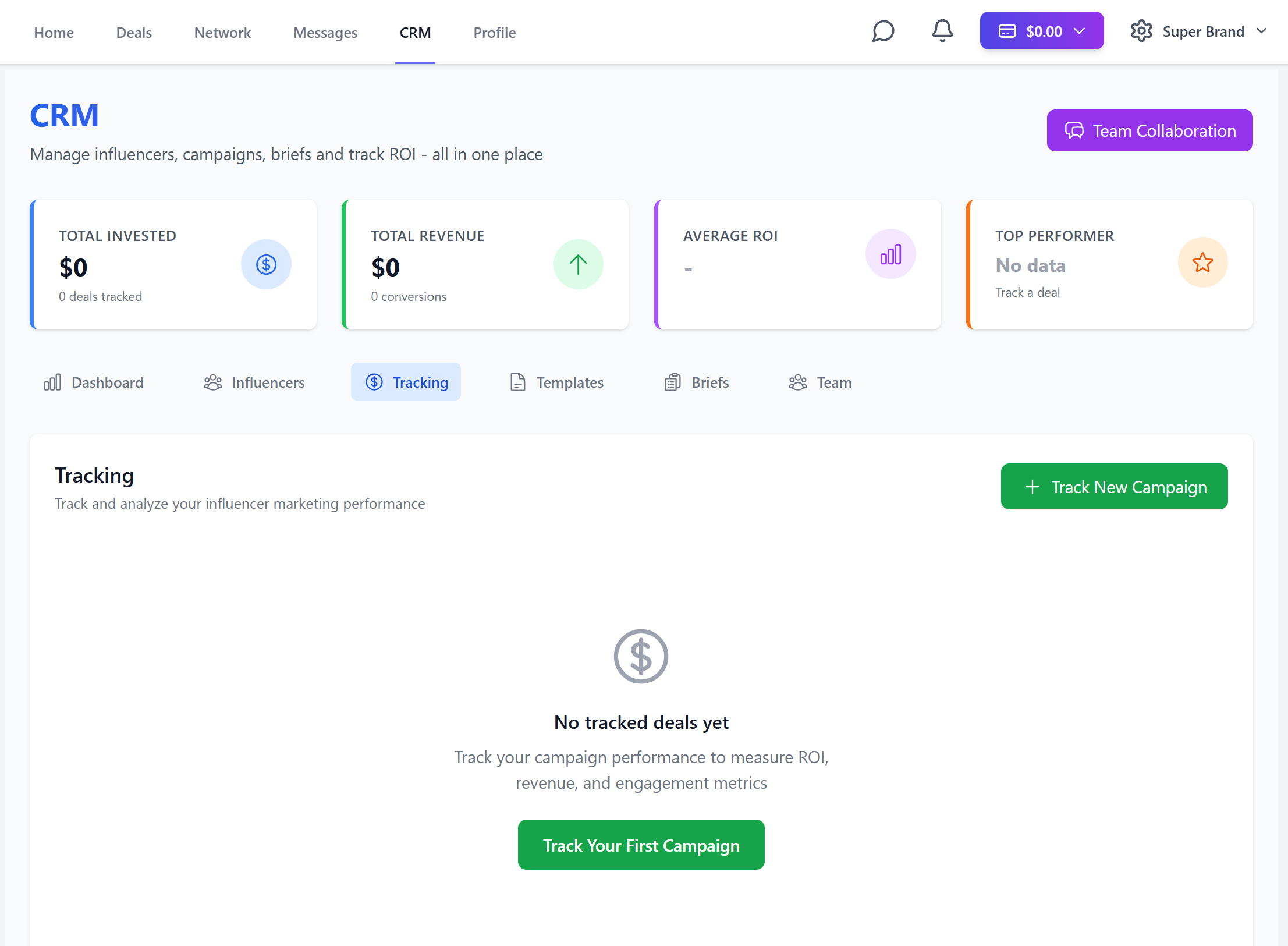Open the notifications bell
This screenshot has width=1288, height=946.
[x=942, y=31]
